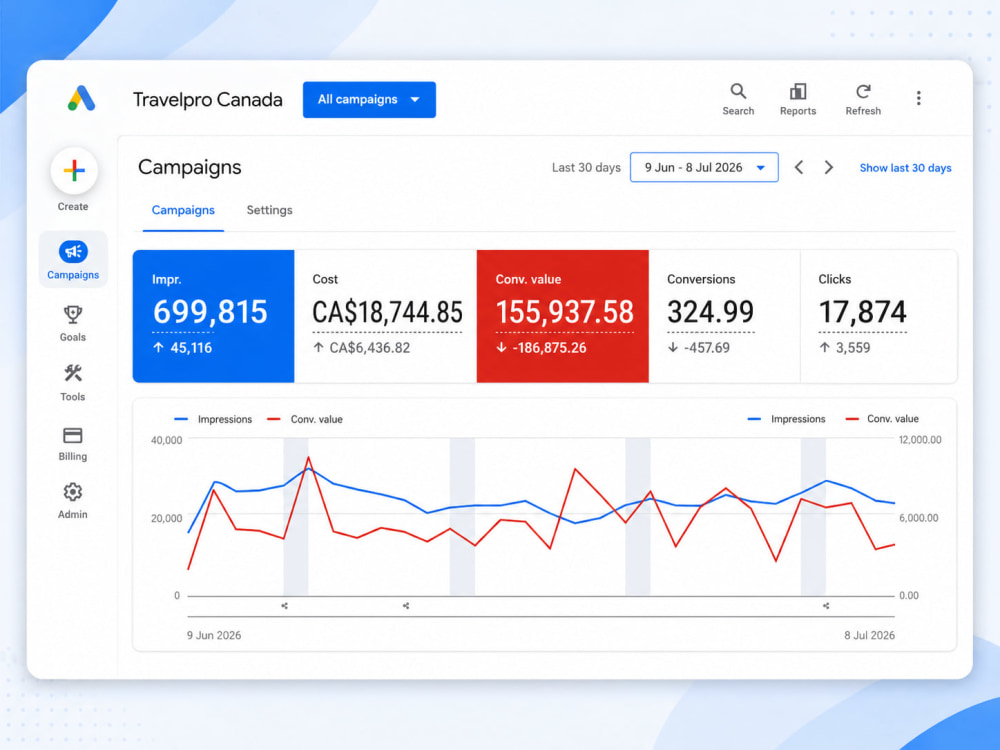Click left legend red Conv. value swatch
Image resolution: width=1000 pixels, height=750 pixels.
coord(274,419)
